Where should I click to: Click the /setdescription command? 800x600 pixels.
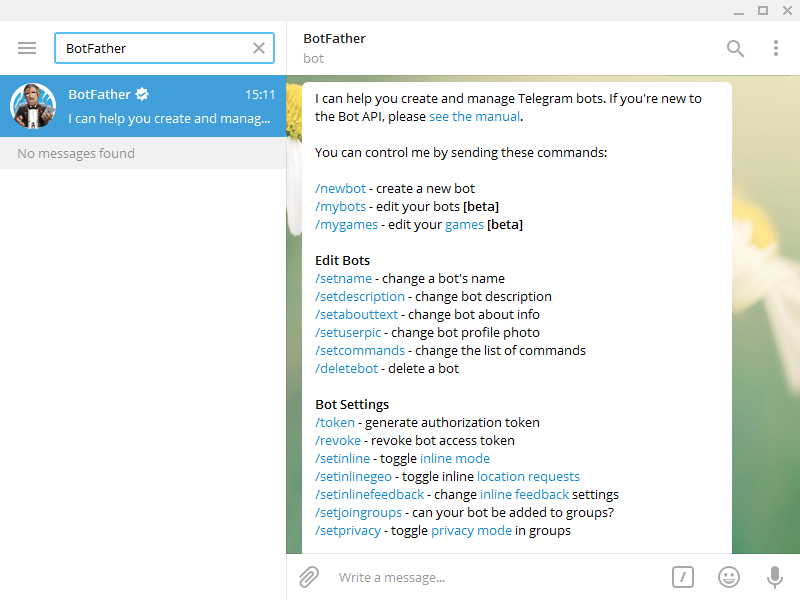pyautogui.click(x=360, y=296)
